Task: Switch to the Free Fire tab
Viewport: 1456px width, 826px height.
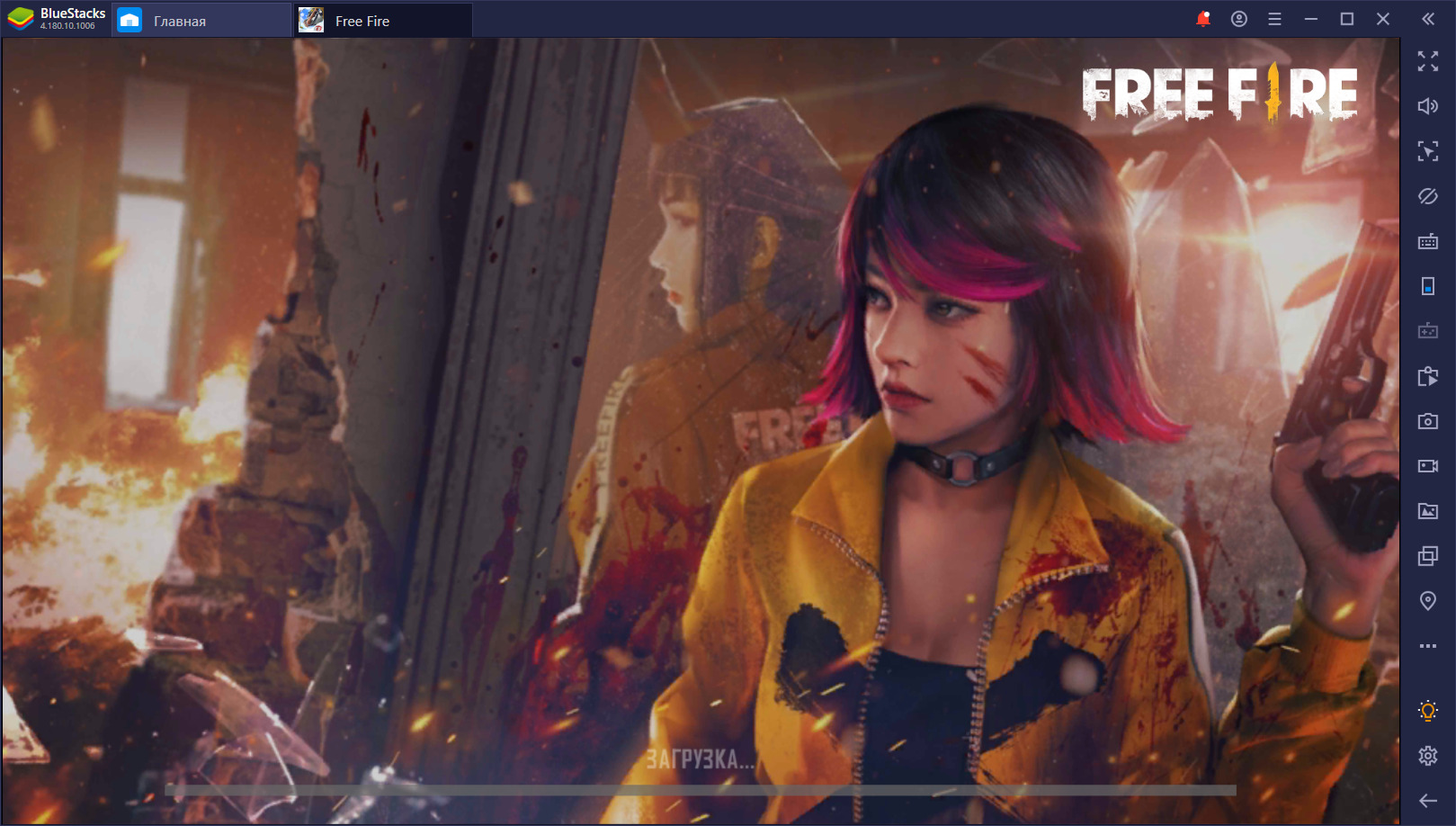Action: (384, 20)
